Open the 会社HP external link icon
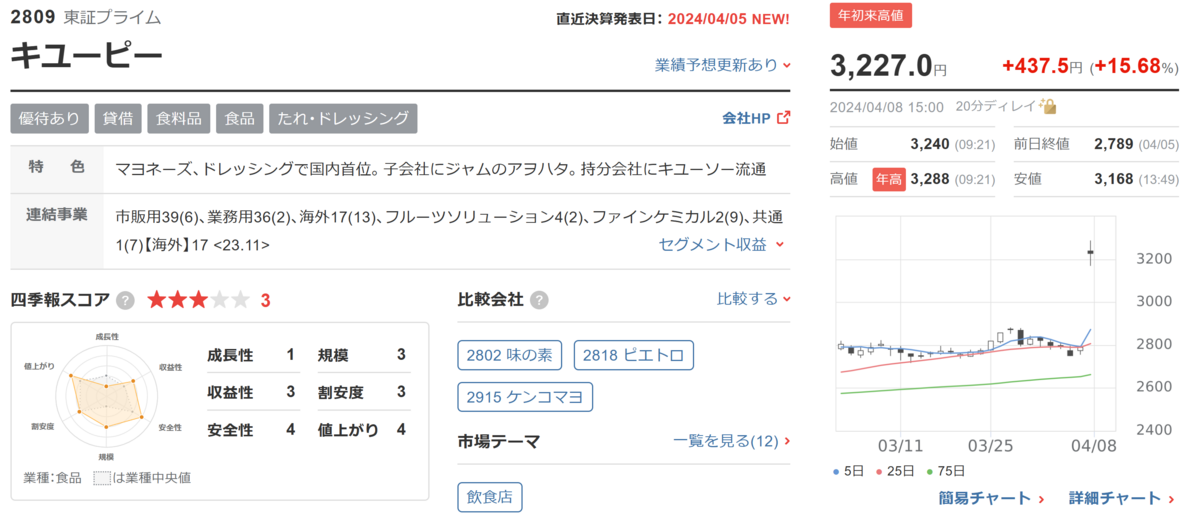 pos(783,118)
